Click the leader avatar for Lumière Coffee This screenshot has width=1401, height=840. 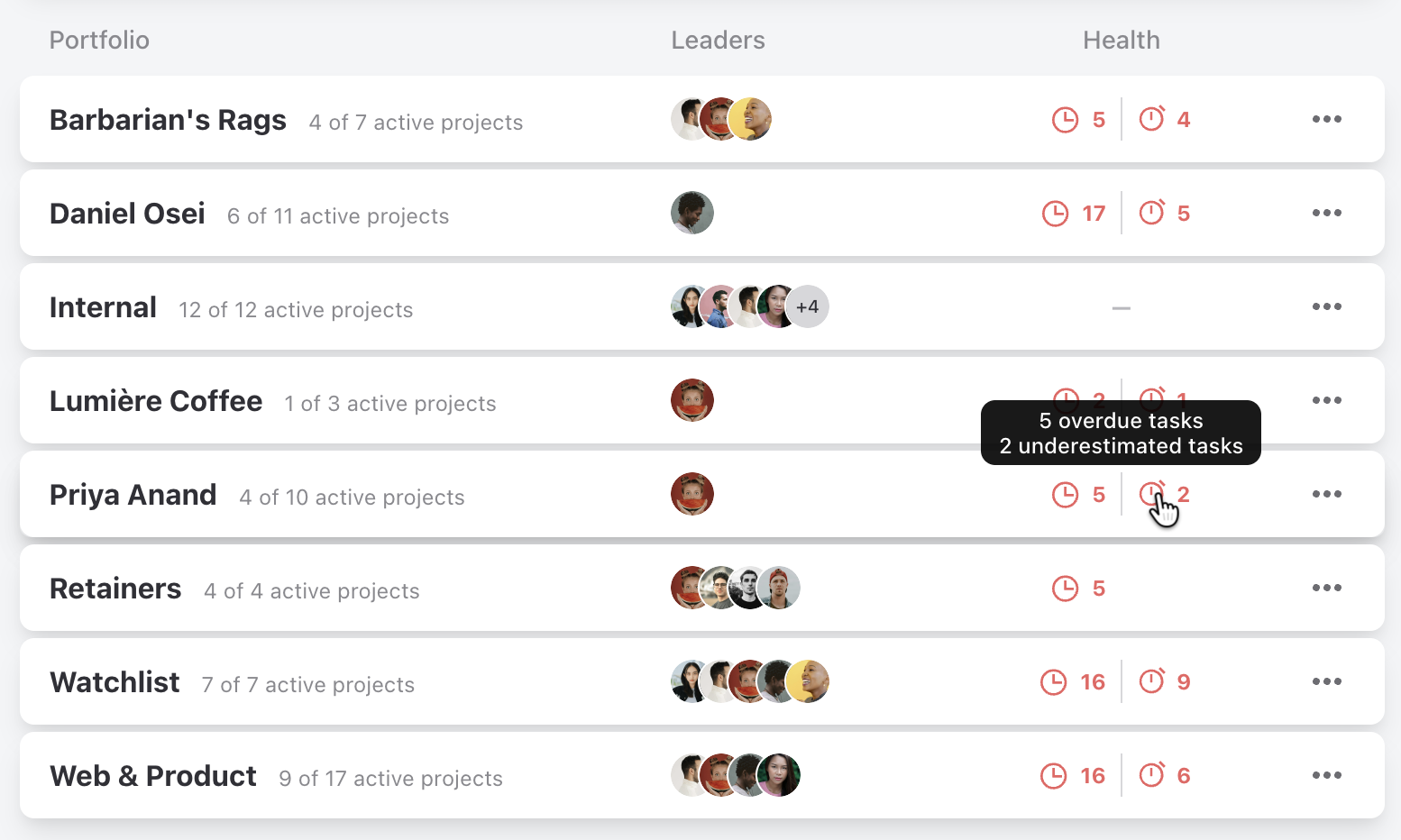692,400
